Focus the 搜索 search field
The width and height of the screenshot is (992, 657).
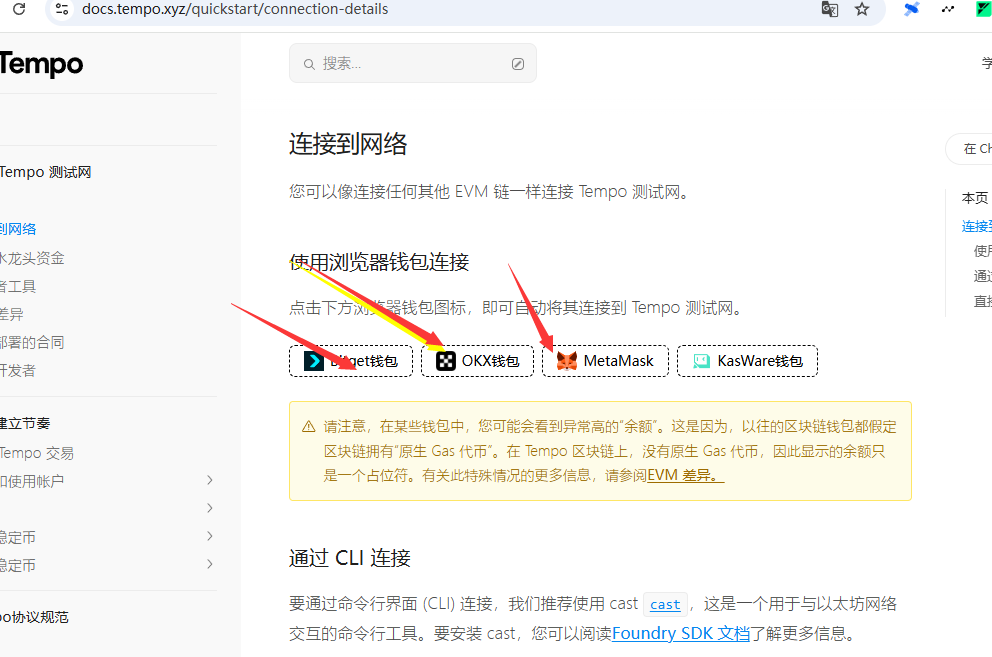410,64
